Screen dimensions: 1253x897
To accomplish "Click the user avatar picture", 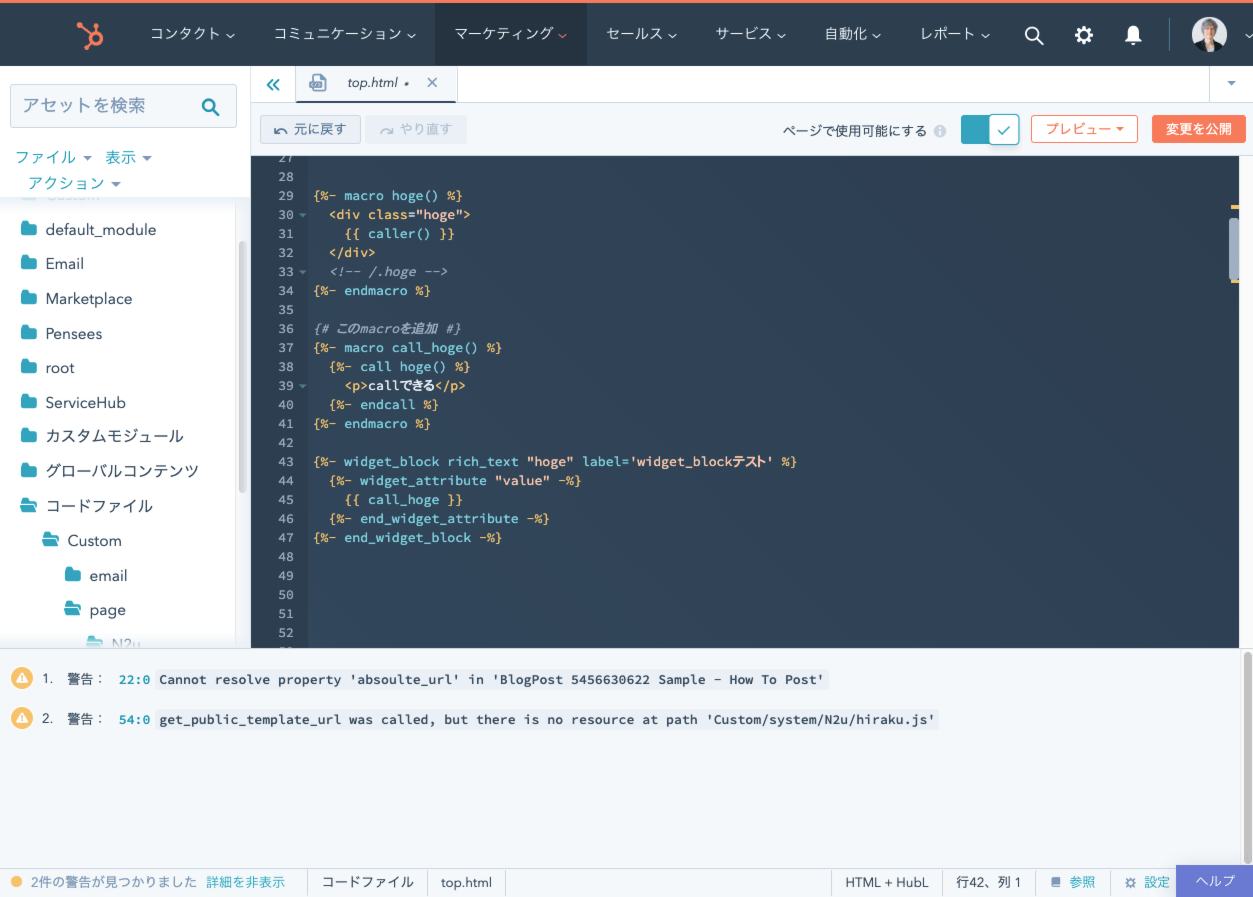I will [x=1209, y=35].
